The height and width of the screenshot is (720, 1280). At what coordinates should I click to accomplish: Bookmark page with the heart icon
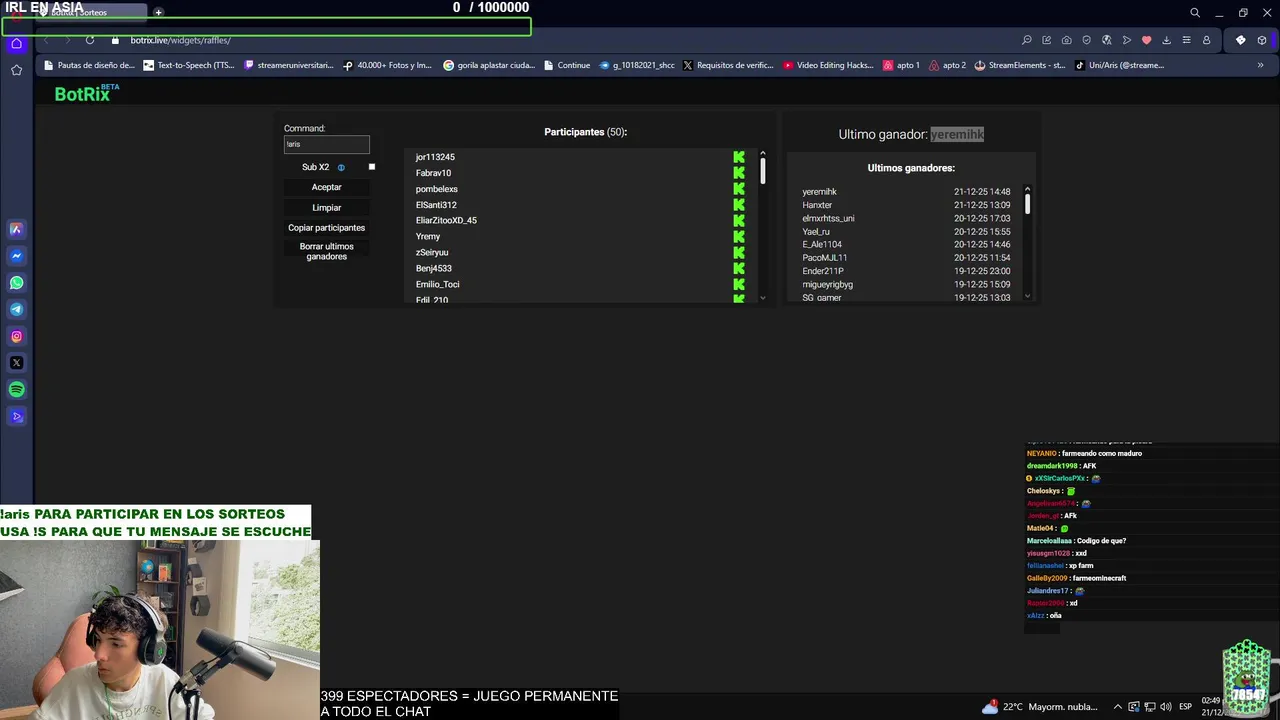[x=1147, y=40]
